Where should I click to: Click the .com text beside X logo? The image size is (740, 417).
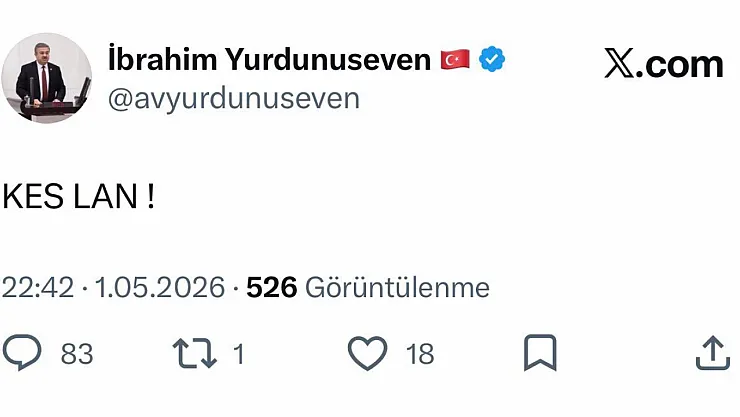(679, 65)
